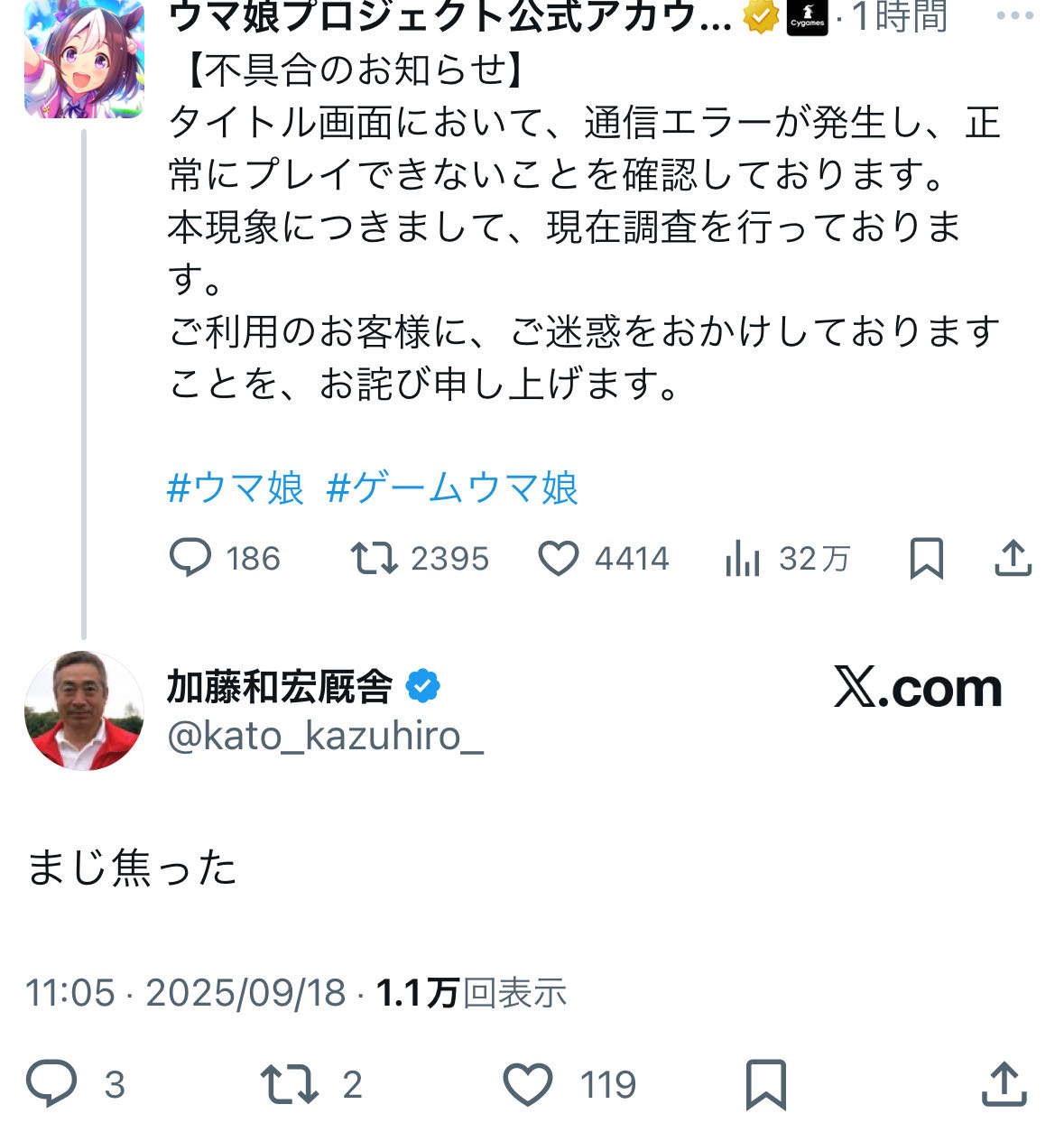Repost the Uma Musume bug notice

click(x=375, y=558)
